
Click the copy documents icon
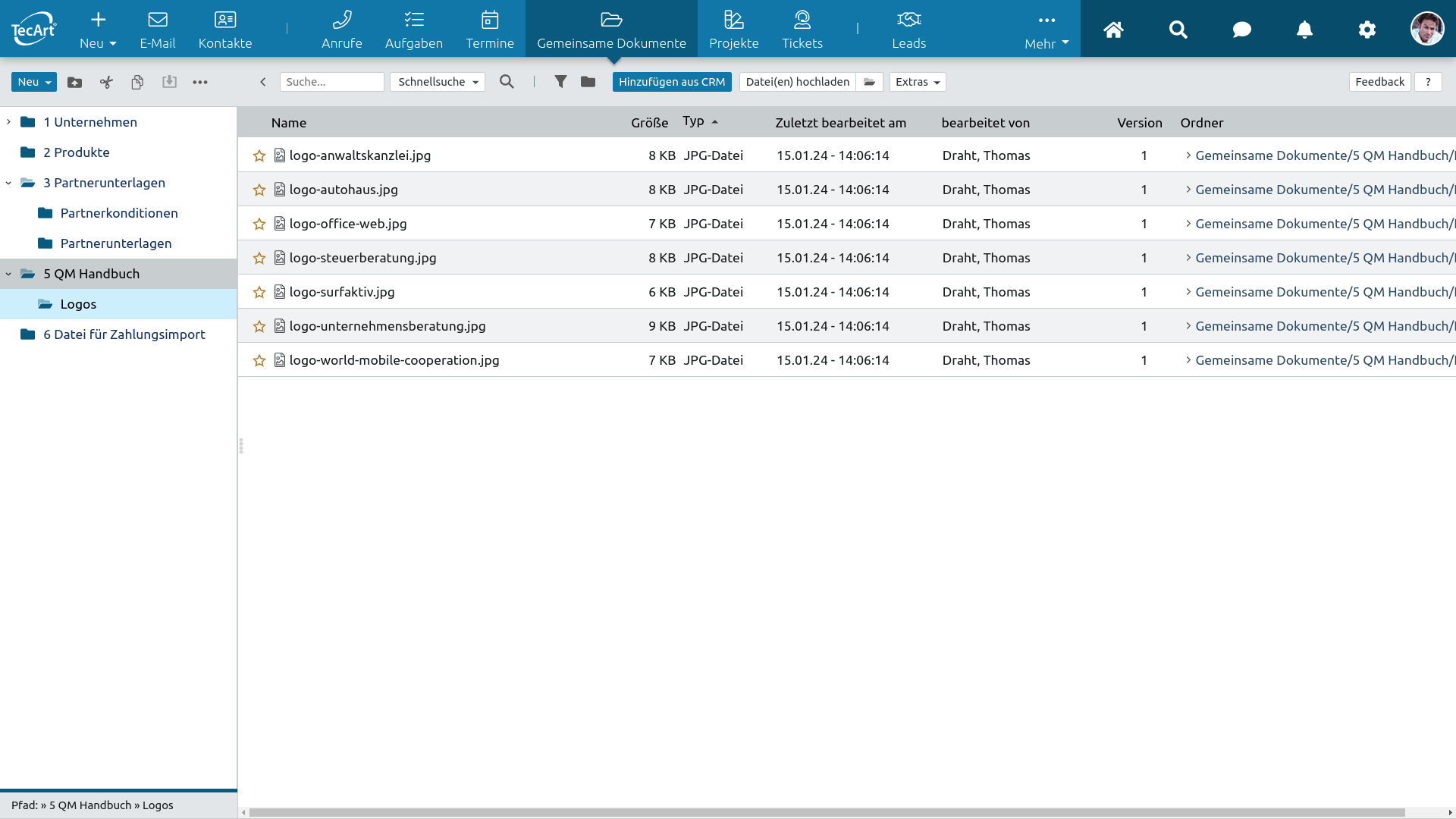point(137,82)
